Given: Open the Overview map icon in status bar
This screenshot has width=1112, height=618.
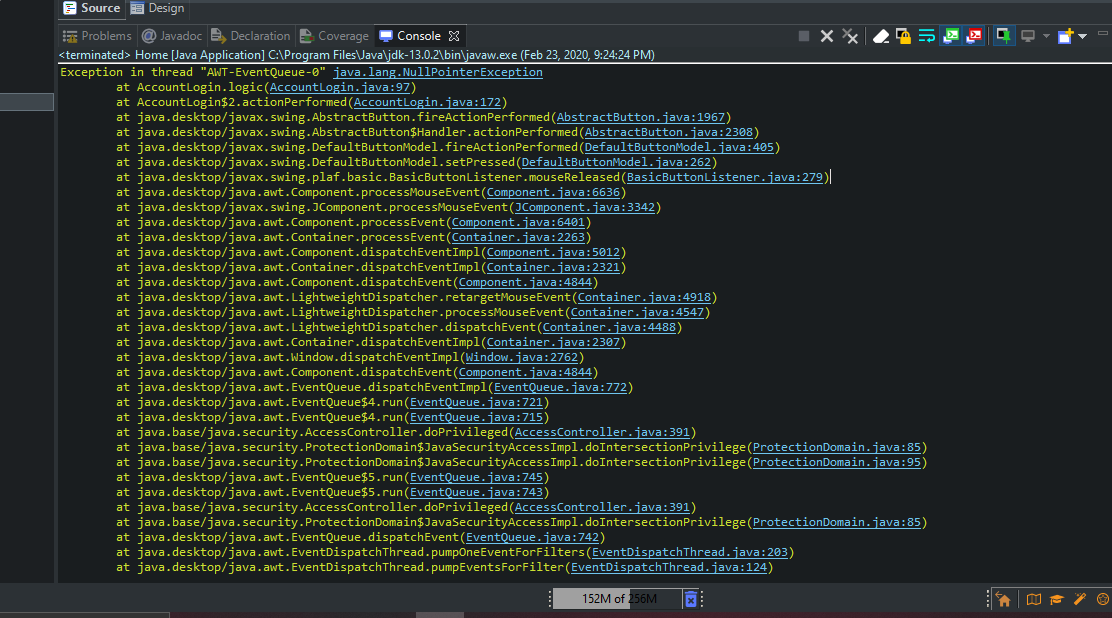Looking at the screenshot, I should click(x=1033, y=600).
